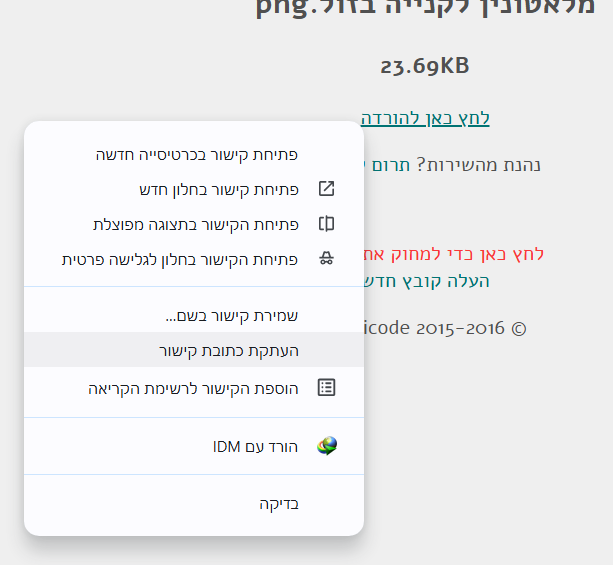613x565 pixels.
Task: Select פתיחת הקישור בחלון לגלישה פרטית
Action: point(194,259)
